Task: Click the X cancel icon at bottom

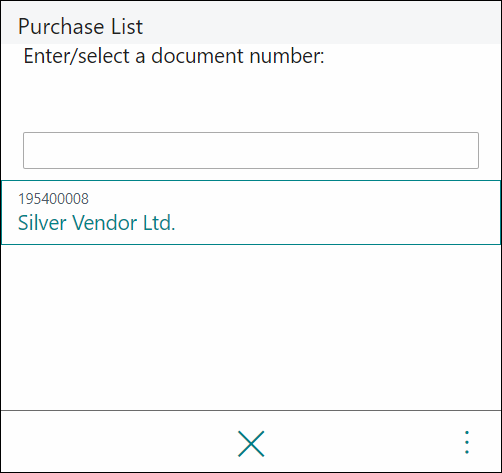Action: pos(251,444)
